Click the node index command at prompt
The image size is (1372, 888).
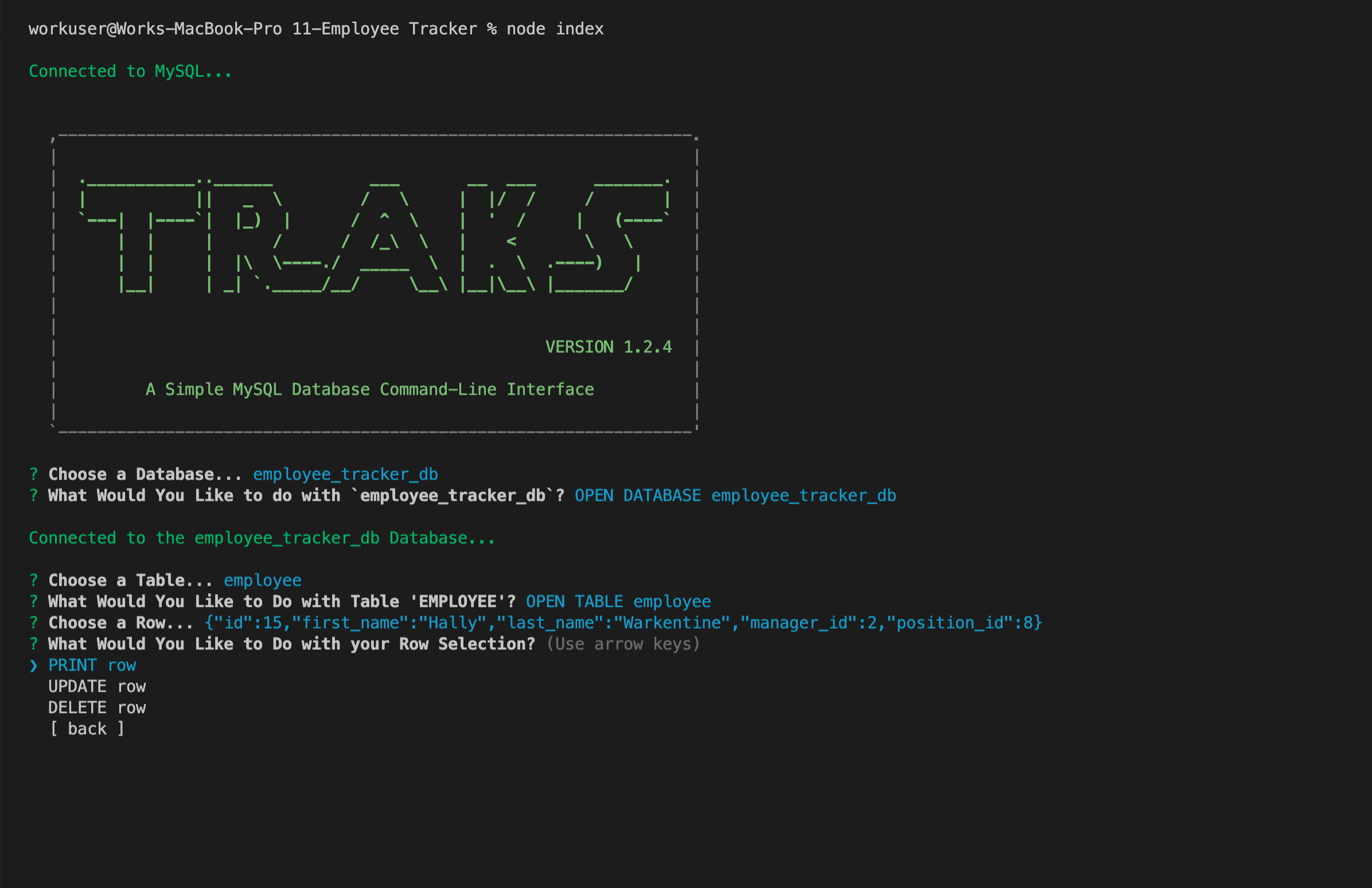pos(555,29)
